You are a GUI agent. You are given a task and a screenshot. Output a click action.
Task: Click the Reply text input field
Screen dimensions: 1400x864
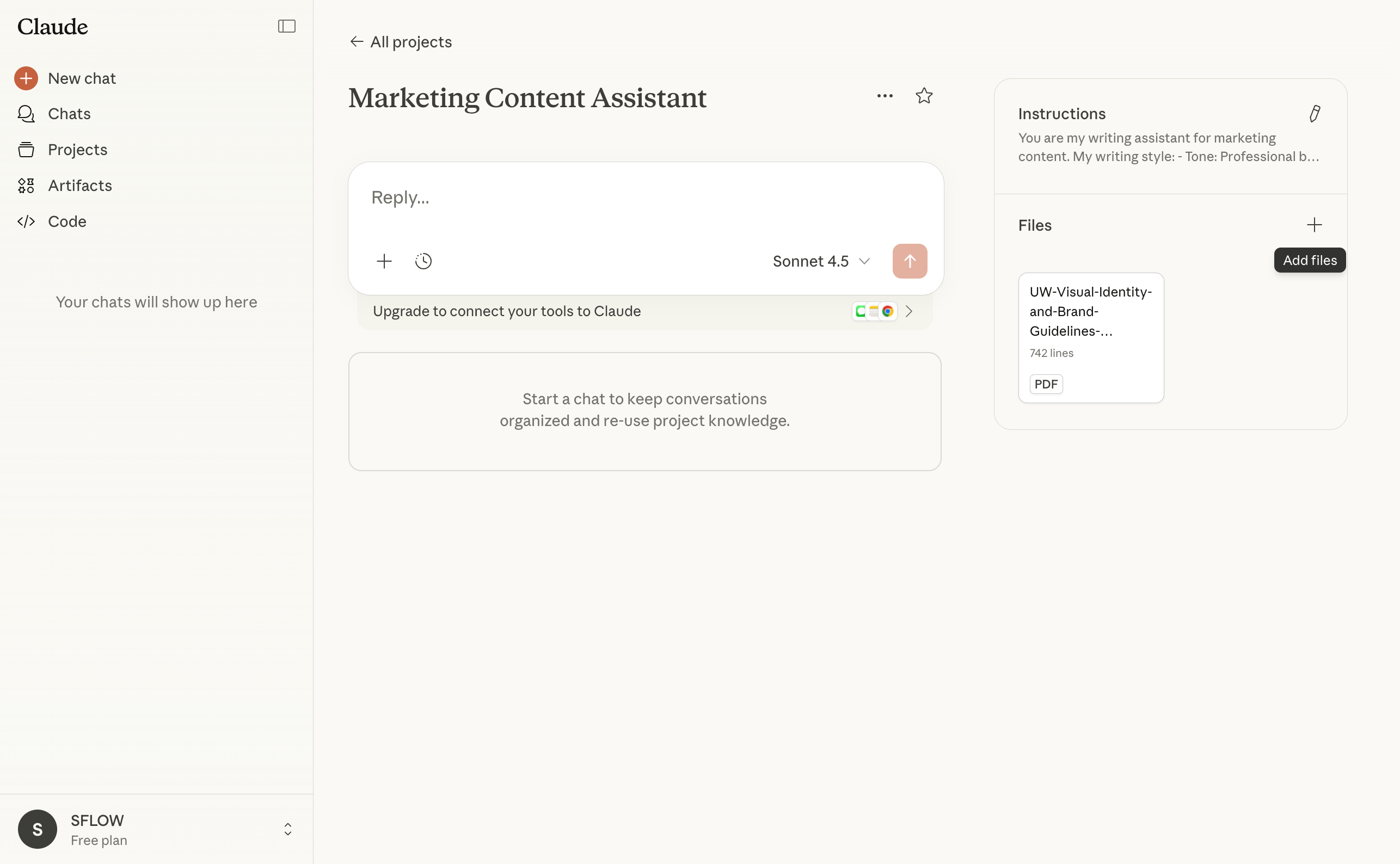pos(645,198)
